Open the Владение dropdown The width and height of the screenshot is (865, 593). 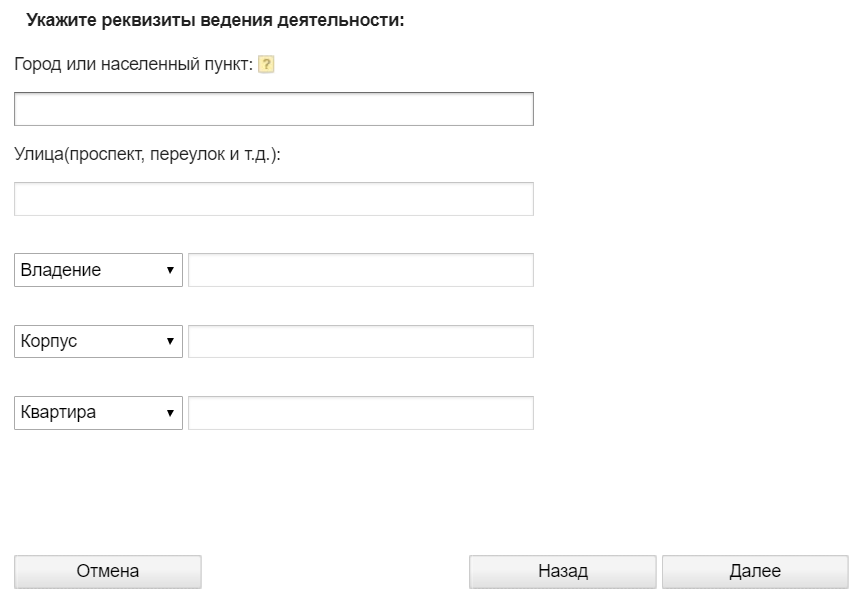(x=98, y=270)
